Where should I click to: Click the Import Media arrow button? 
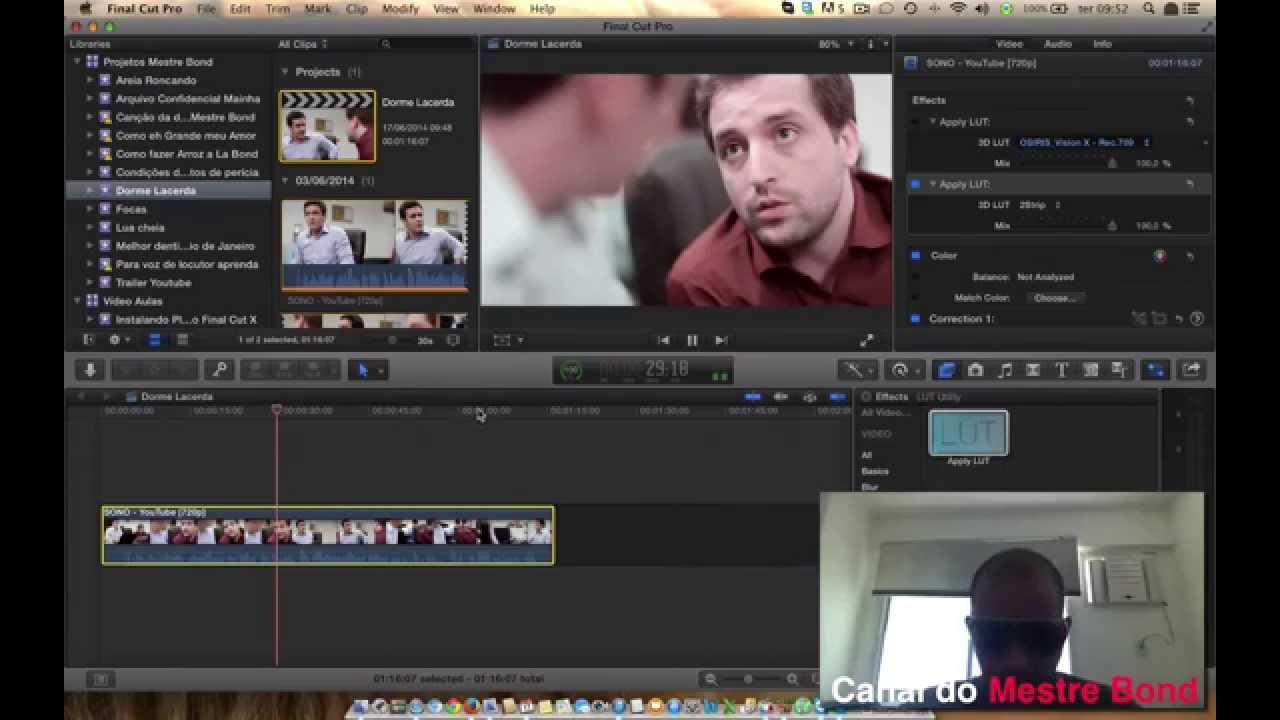point(90,370)
